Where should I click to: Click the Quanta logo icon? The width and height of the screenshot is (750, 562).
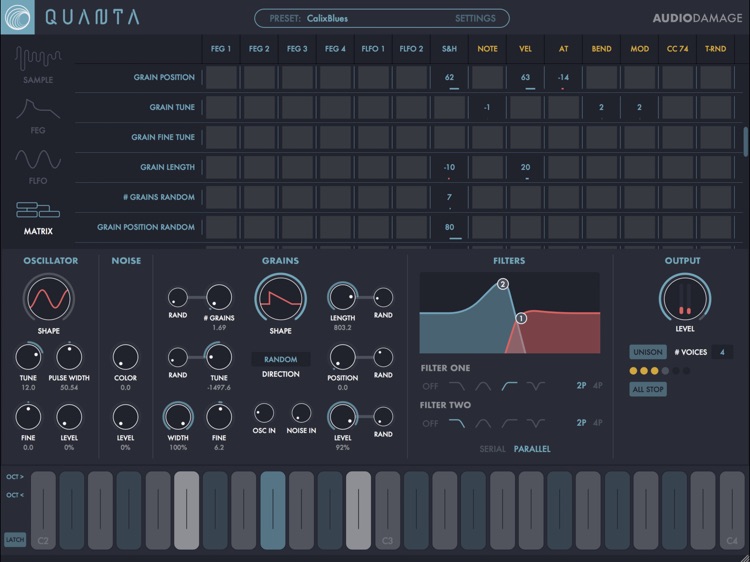click(x=18, y=17)
